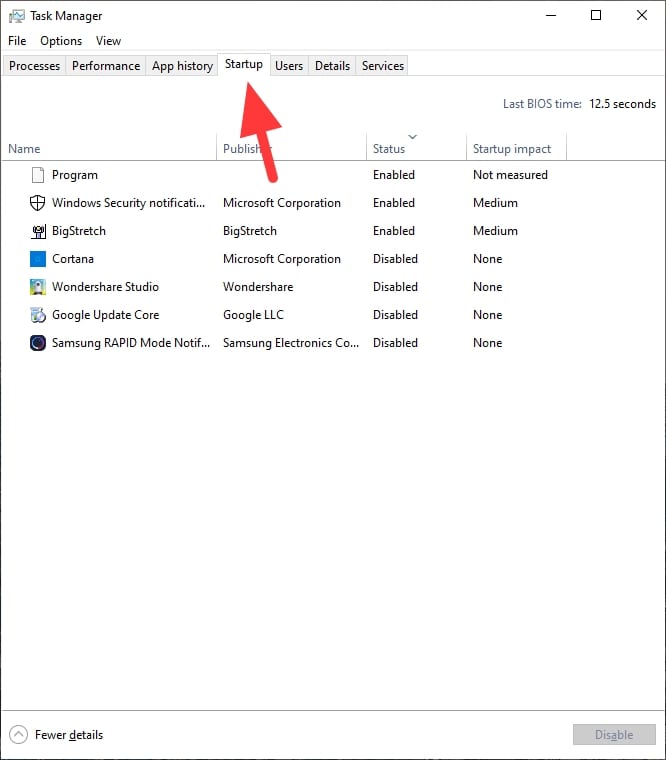Sort list by Publisher column header

pyautogui.click(x=291, y=148)
